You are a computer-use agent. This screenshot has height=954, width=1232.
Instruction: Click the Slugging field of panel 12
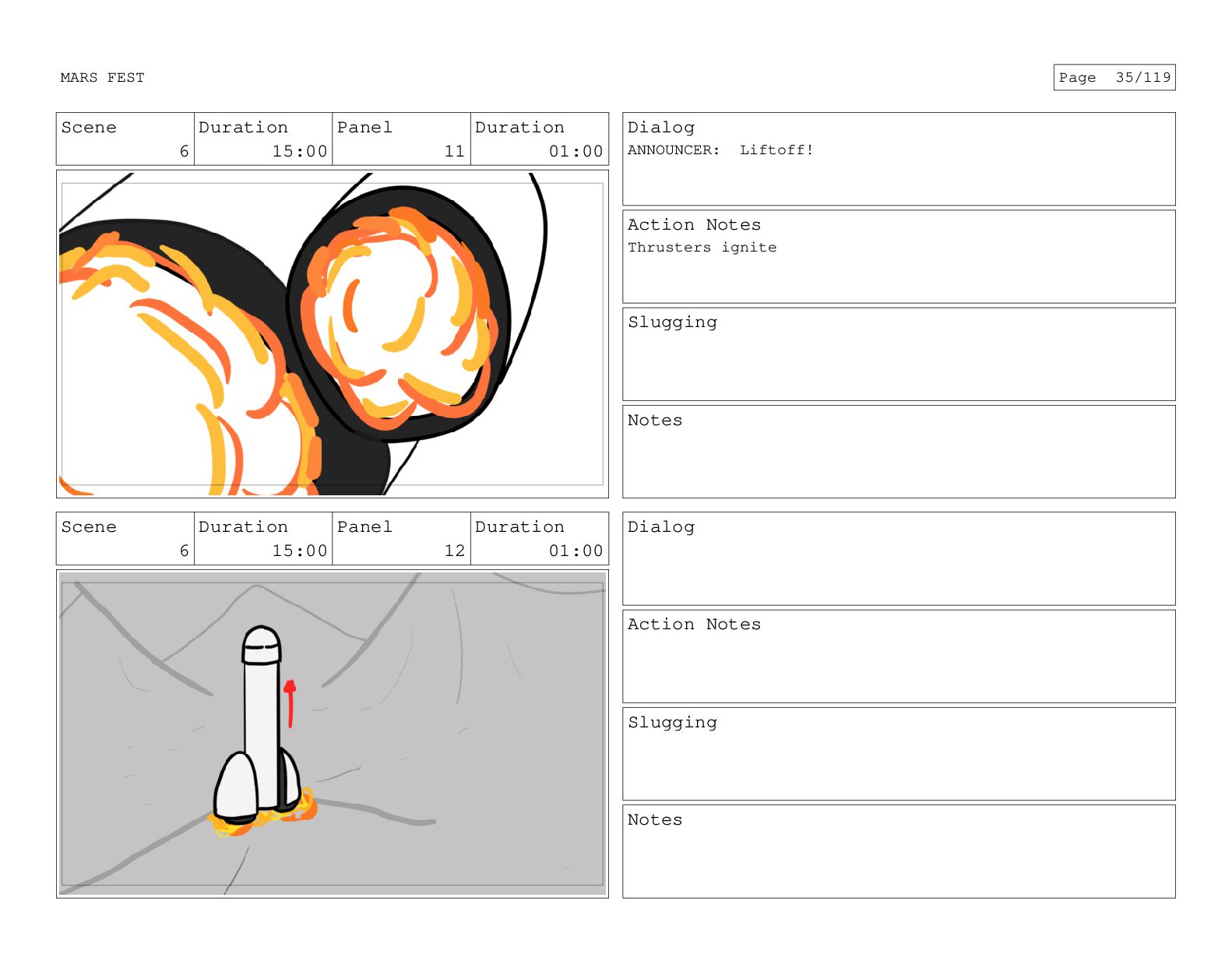pos(899,754)
